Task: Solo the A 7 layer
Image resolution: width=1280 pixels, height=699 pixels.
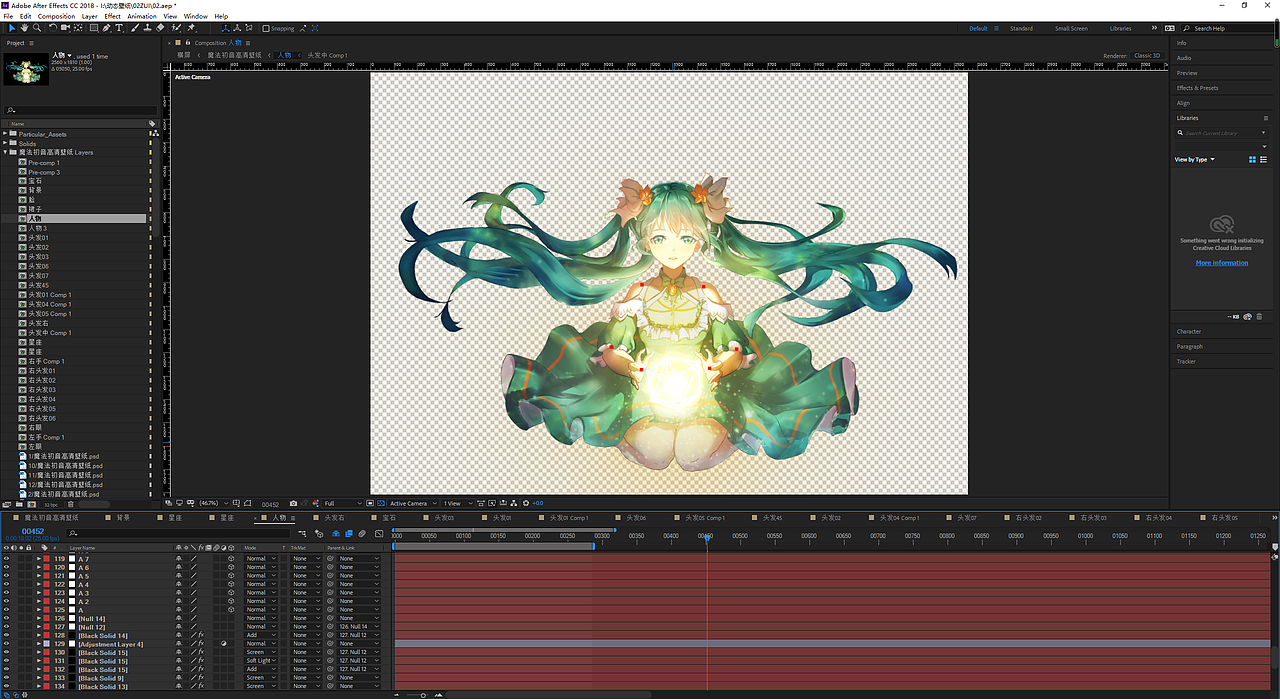Action: click(x=21, y=559)
